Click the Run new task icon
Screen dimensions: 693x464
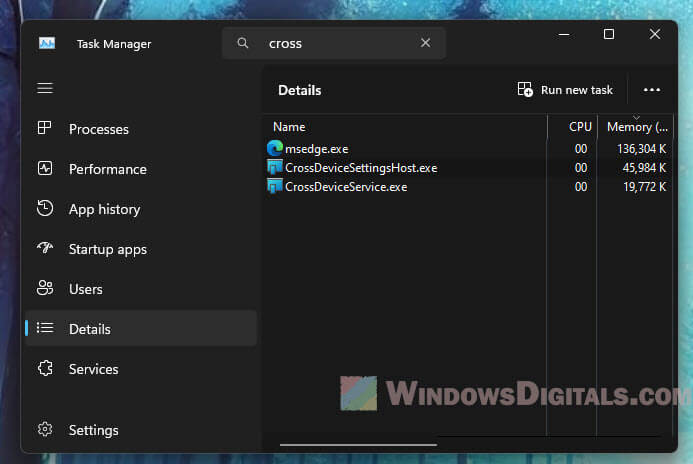coord(525,90)
